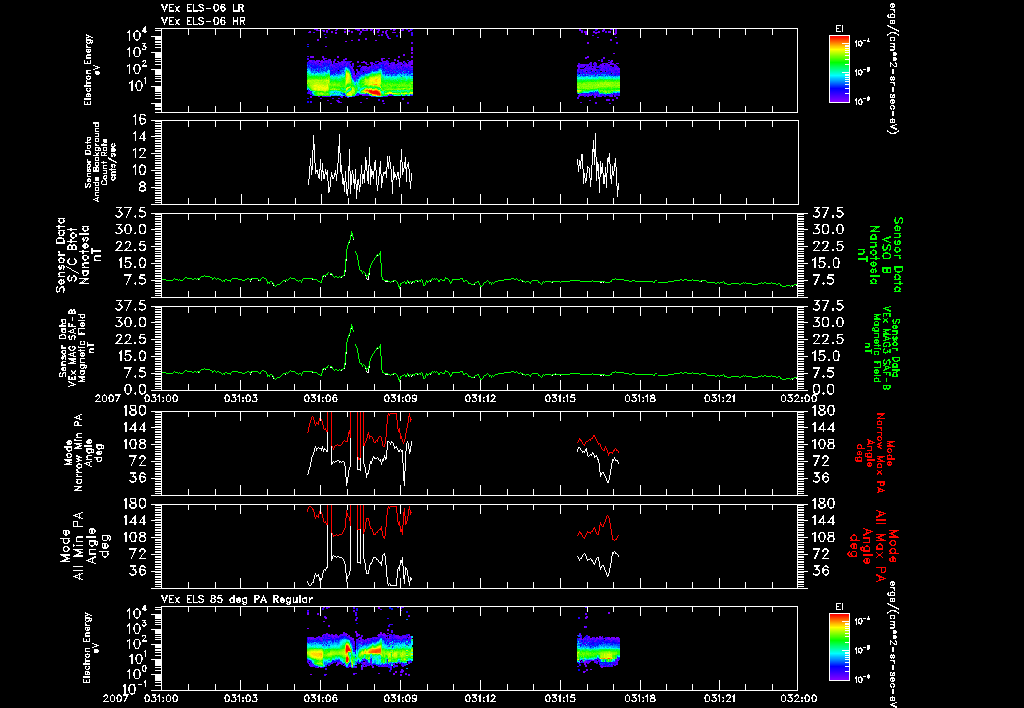Click the '032:00' tick label on bottom axis
The width and height of the screenshot is (1024, 708).
click(x=799, y=698)
